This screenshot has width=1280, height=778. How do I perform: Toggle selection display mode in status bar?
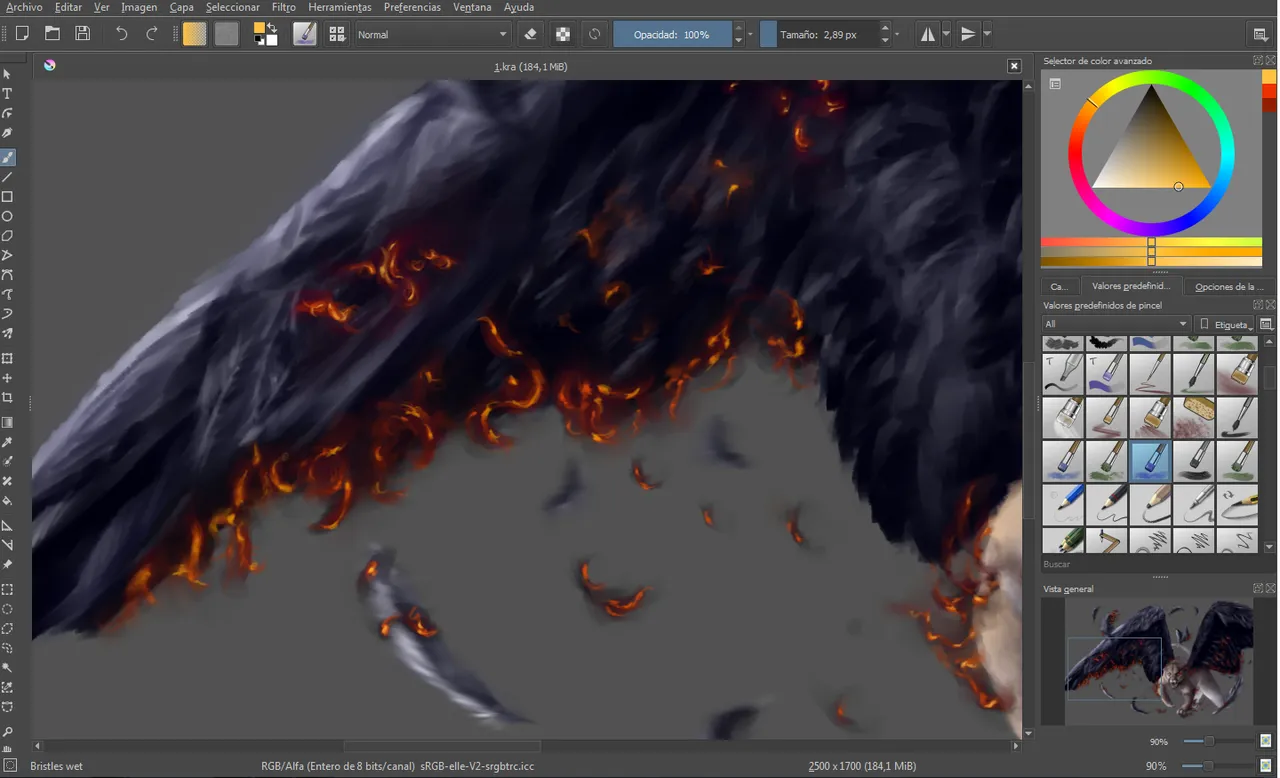(x=10, y=766)
